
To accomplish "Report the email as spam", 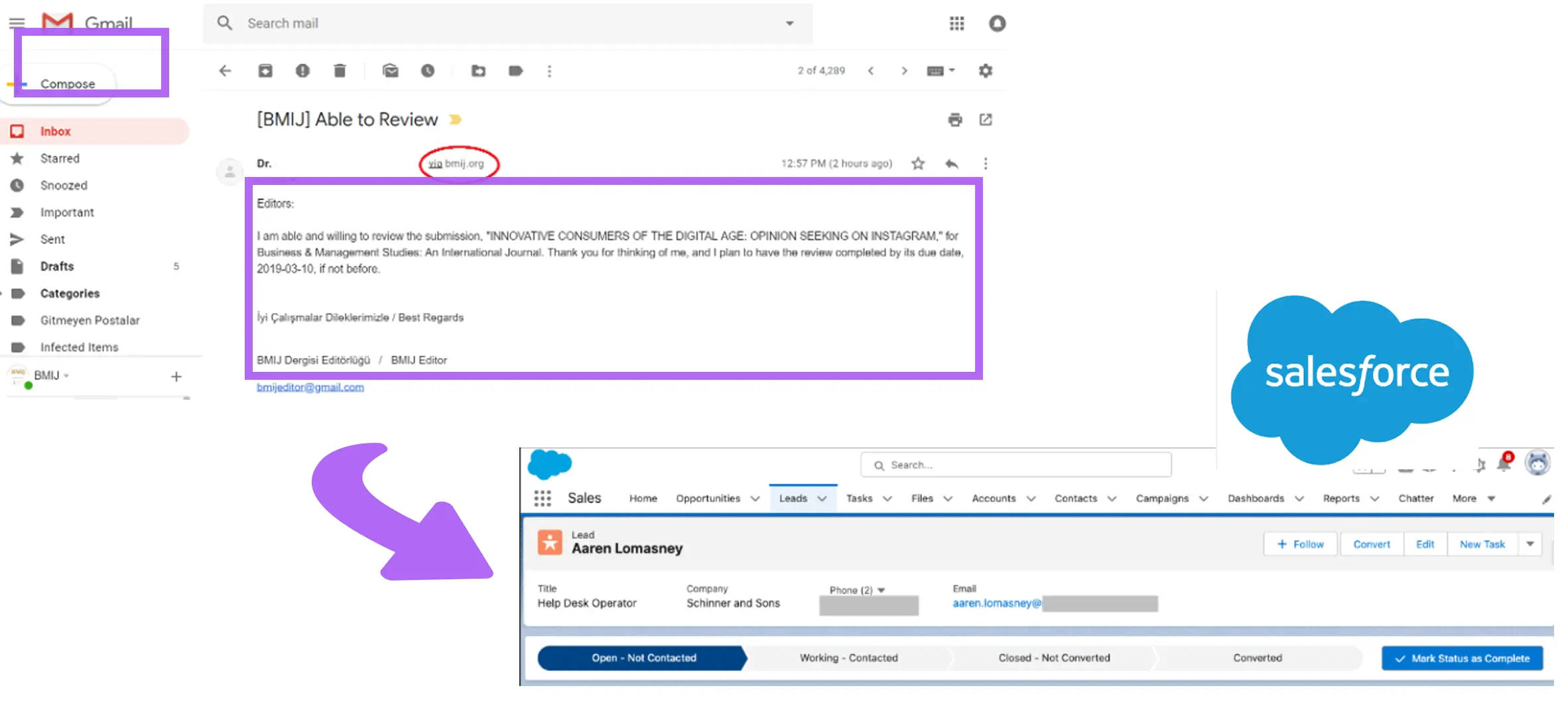I will 302,71.
